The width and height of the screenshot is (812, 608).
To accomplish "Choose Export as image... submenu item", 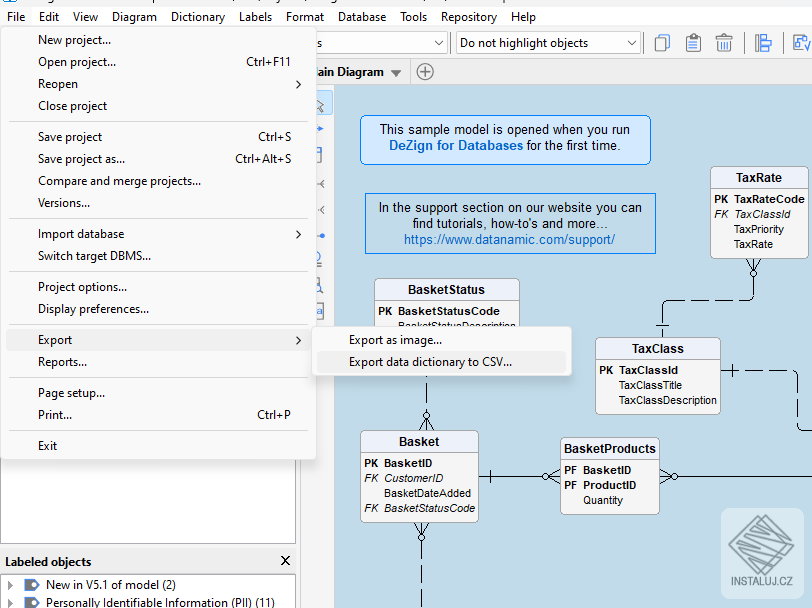I will pyautogui.click(x=441, y=340).
